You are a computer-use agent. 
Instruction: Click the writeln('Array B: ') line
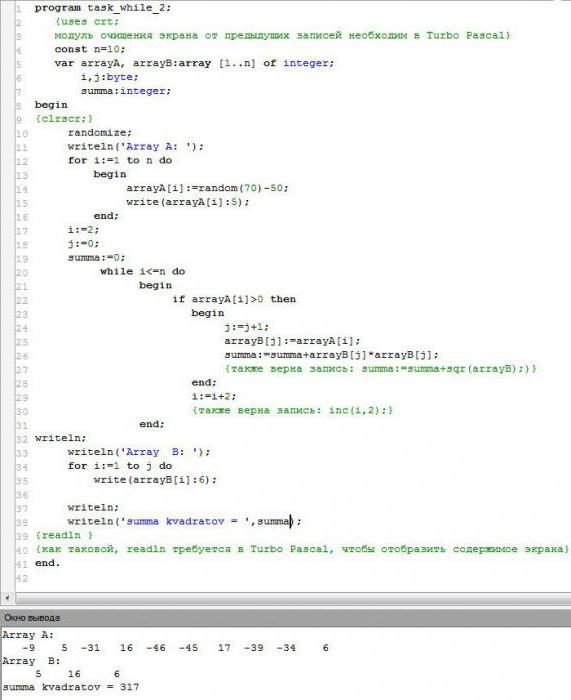(x=138, y=452)
